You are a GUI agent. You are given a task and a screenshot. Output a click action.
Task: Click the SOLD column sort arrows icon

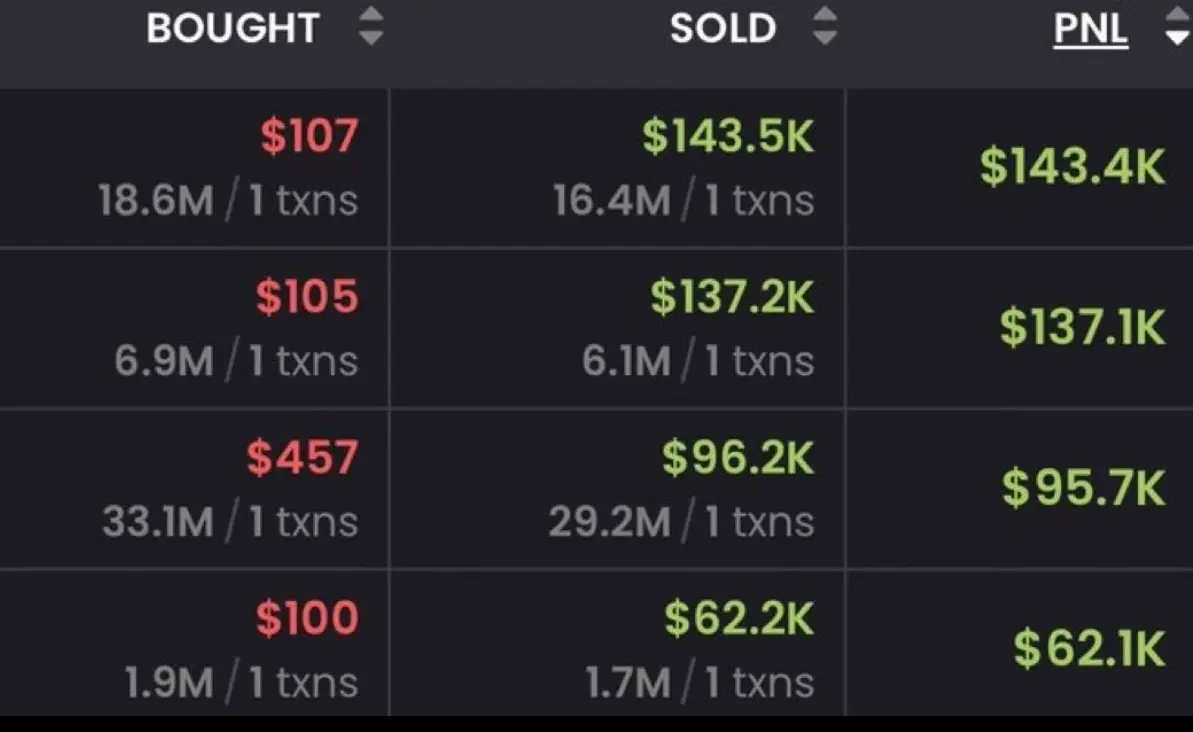(x=825, y=27)
